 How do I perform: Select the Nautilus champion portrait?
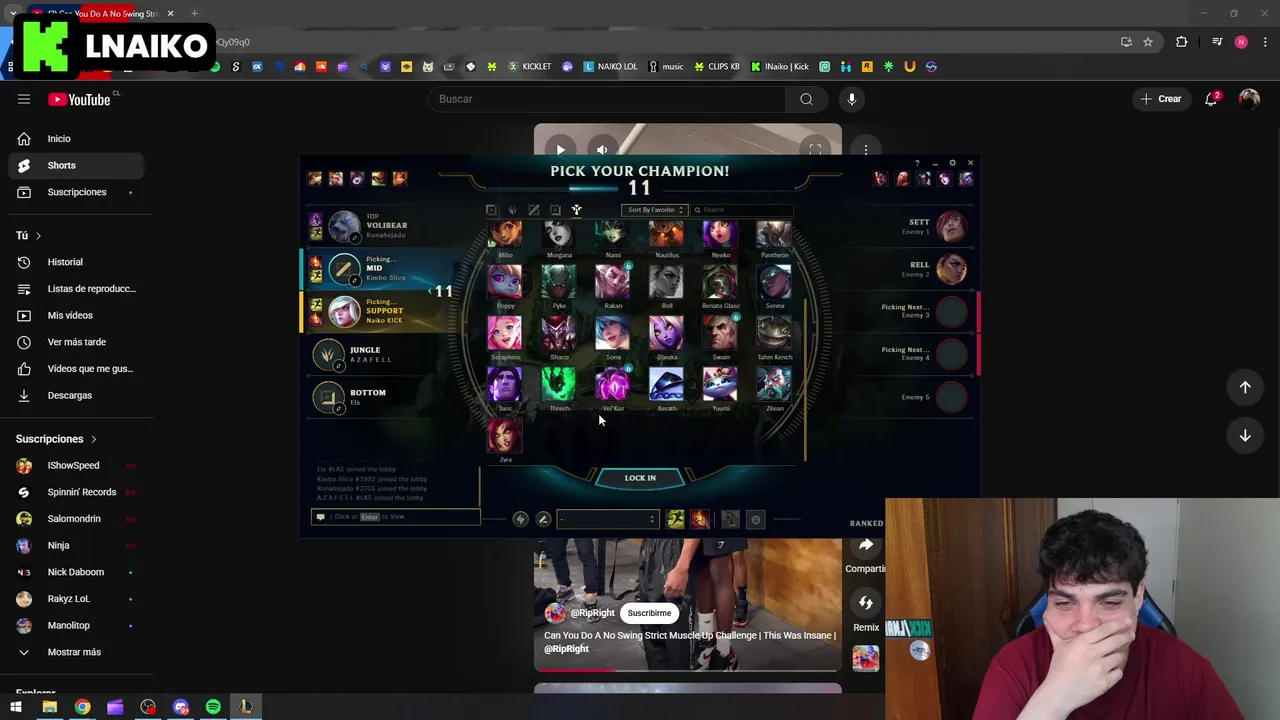click(x=667, y=235)
